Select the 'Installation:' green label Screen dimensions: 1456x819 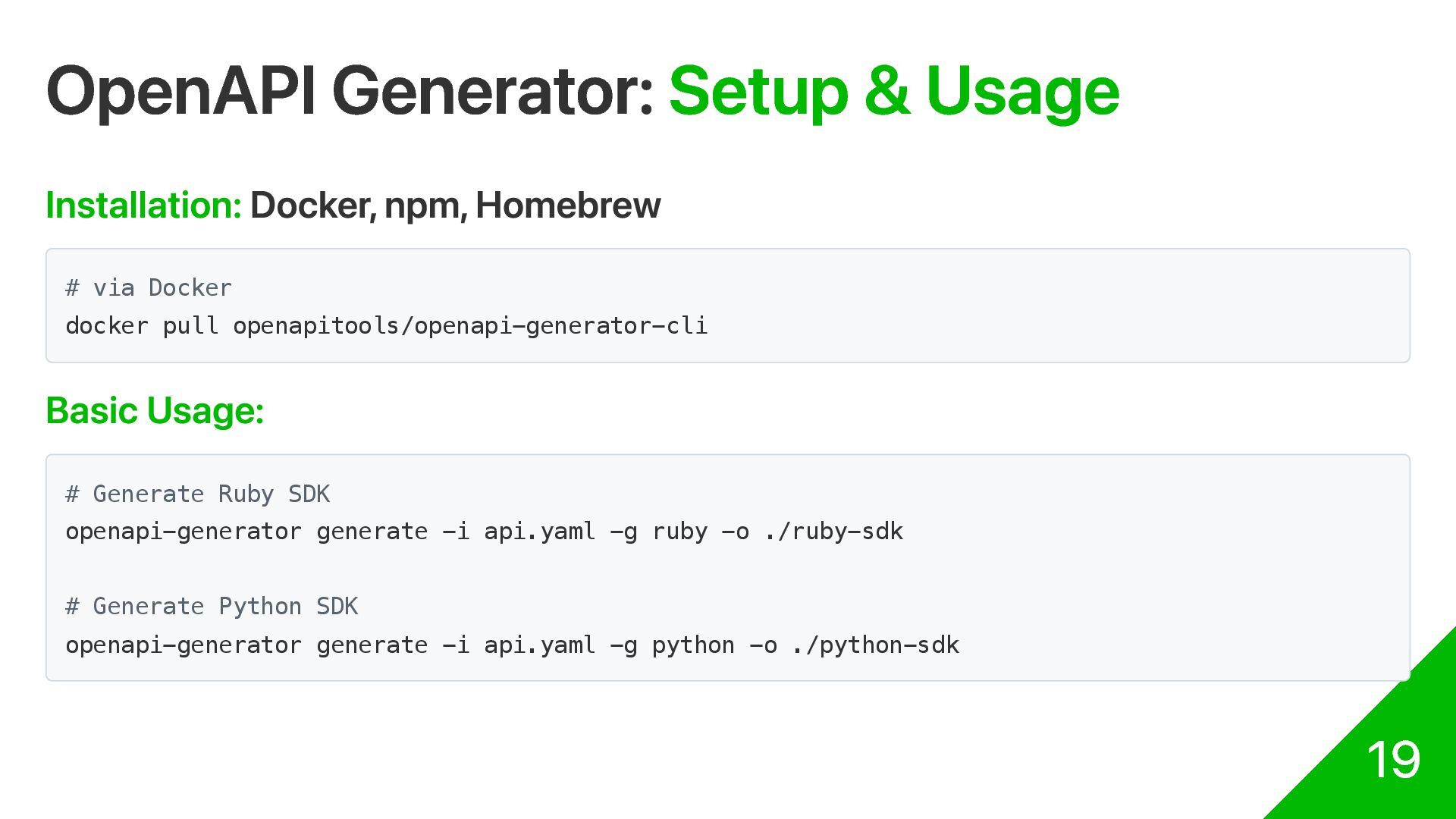(x=143, y=205)
